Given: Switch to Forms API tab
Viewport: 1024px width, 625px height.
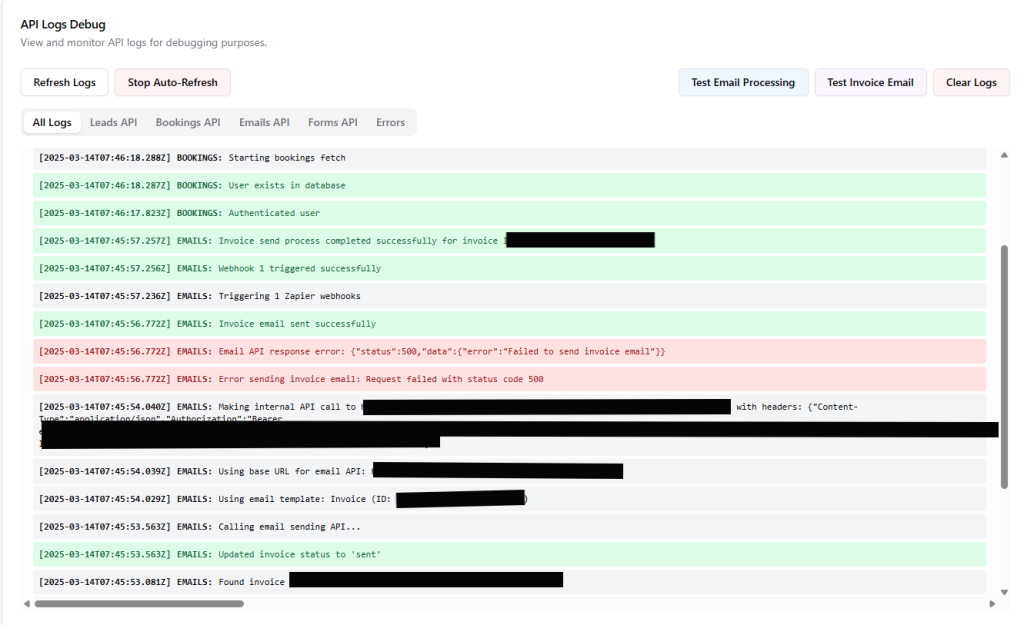Looking at the screenshot, I should [x=332, y=122].
